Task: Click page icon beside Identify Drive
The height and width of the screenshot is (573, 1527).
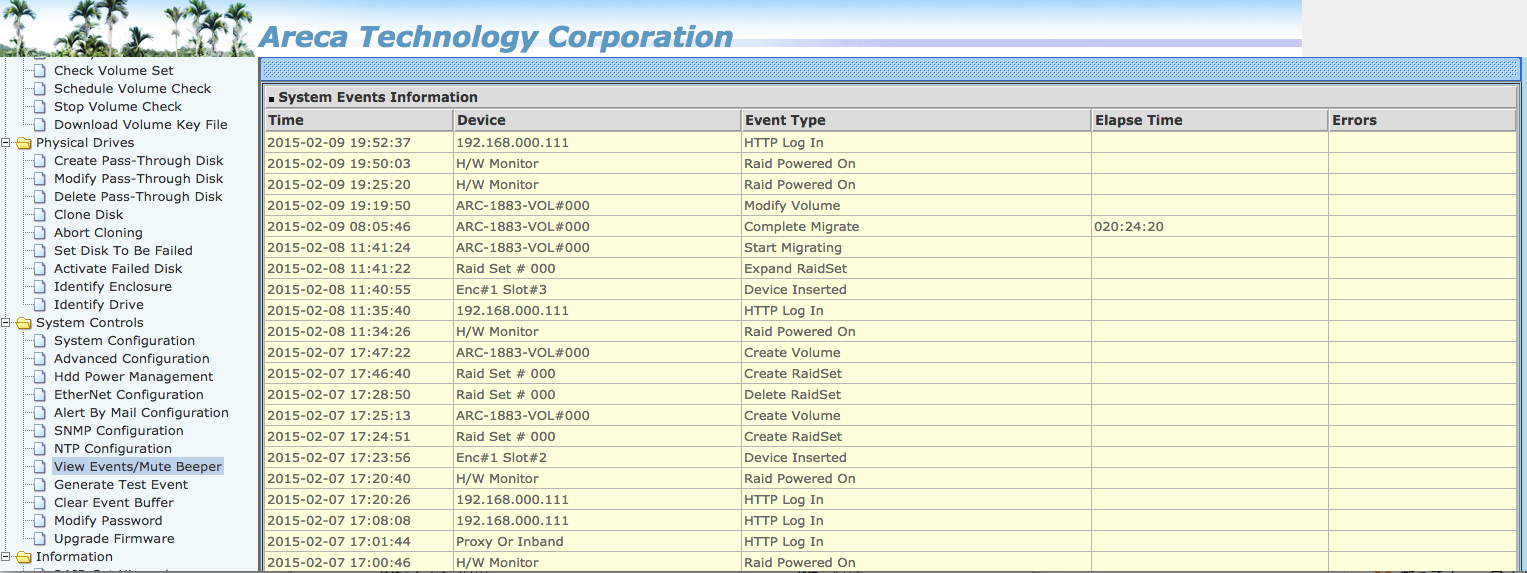Action: [40, 305]
